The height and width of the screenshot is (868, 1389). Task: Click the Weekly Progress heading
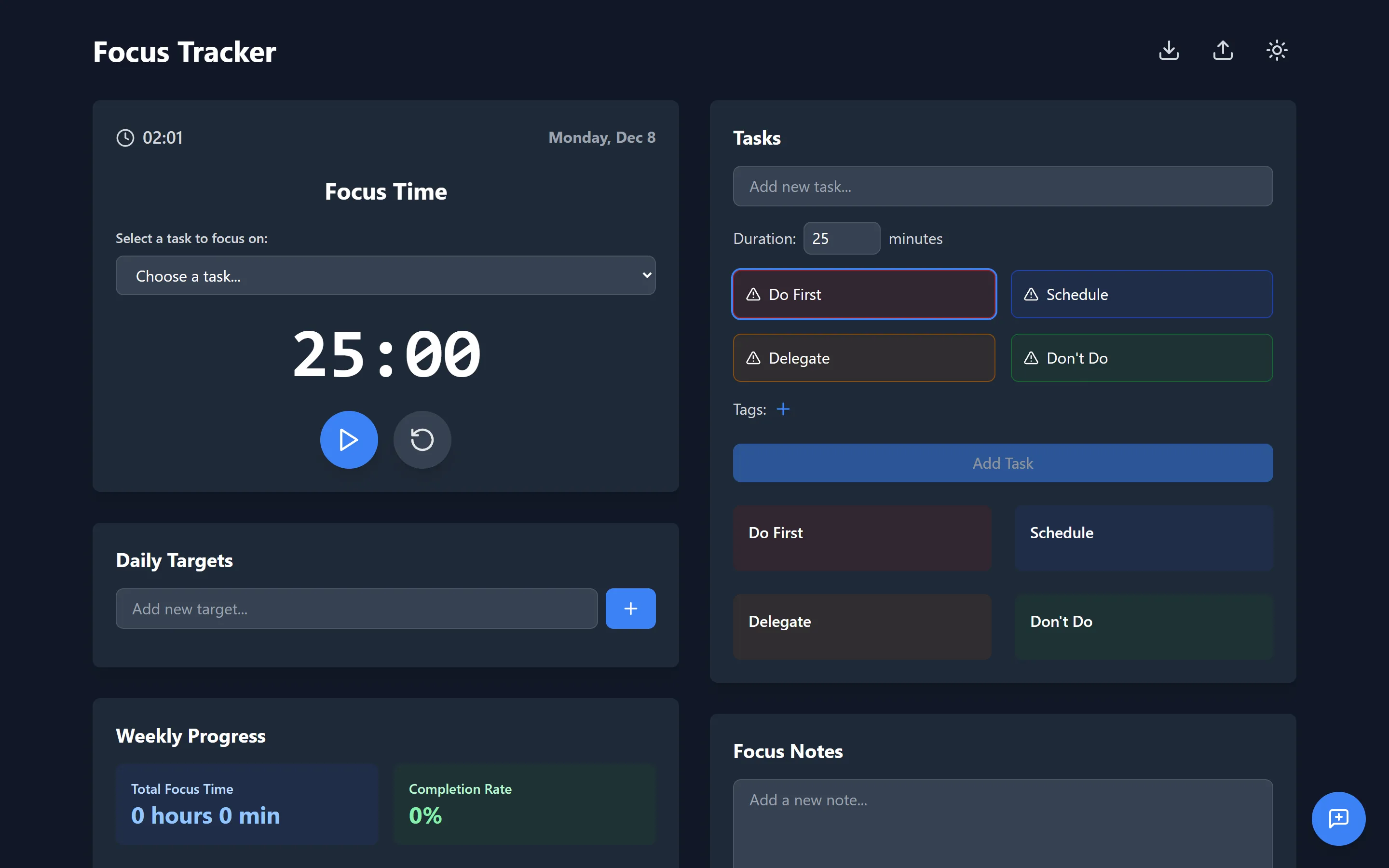click(x=191, y=736)
